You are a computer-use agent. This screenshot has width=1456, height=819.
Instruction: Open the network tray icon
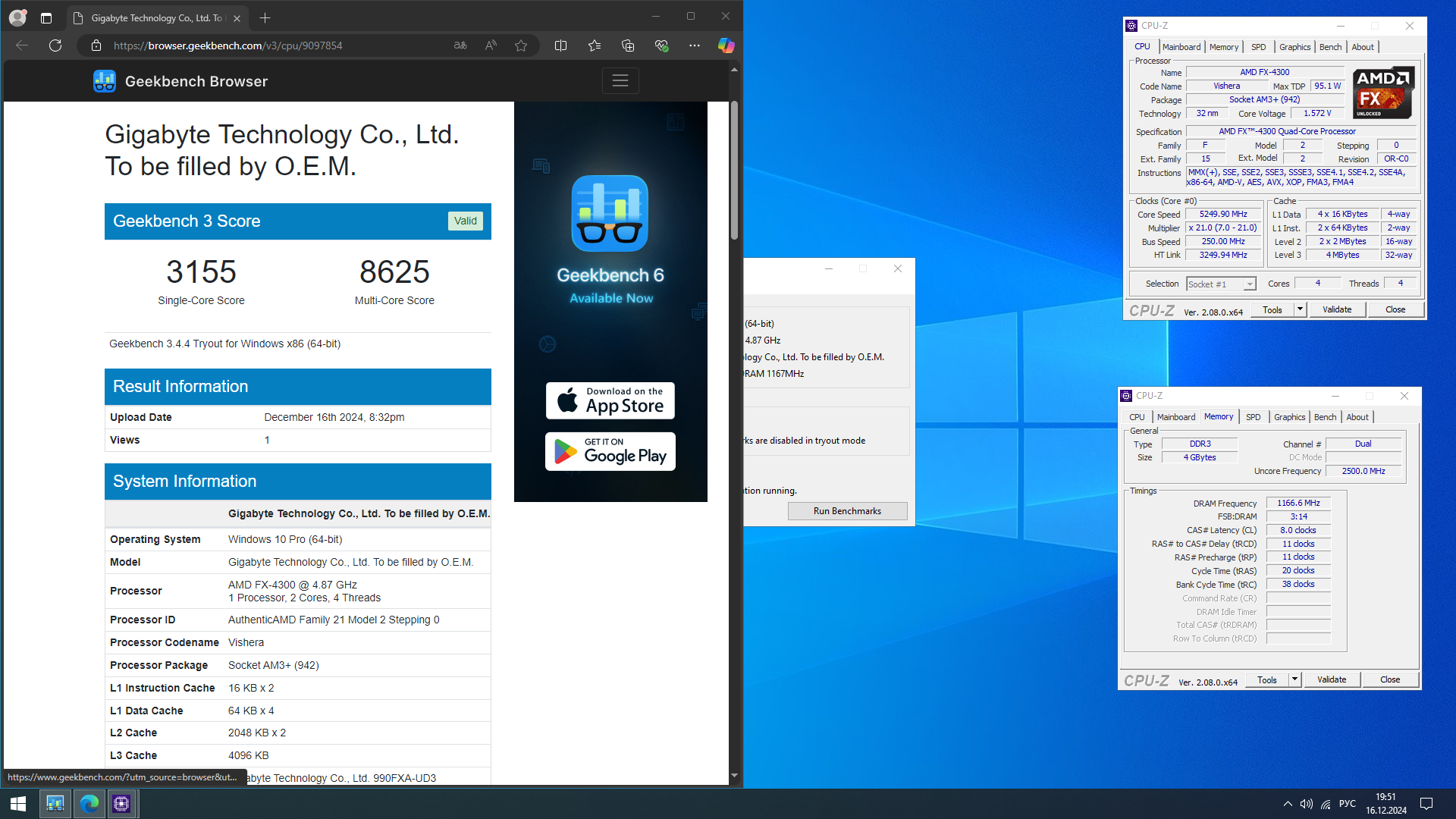pyautogui.click(x=1326, y=804)
